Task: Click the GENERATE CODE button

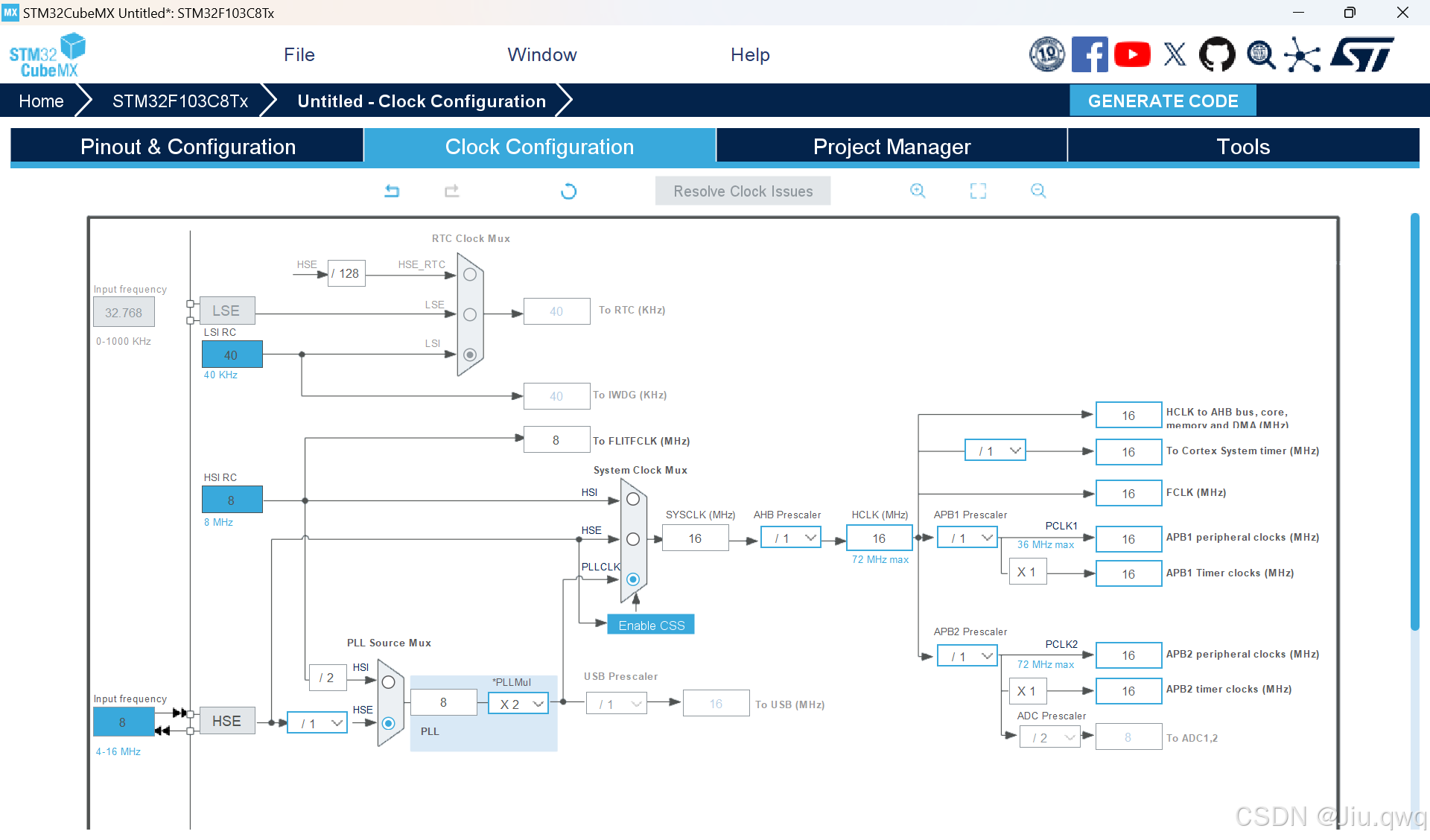Action: [x=1163, y=101]
